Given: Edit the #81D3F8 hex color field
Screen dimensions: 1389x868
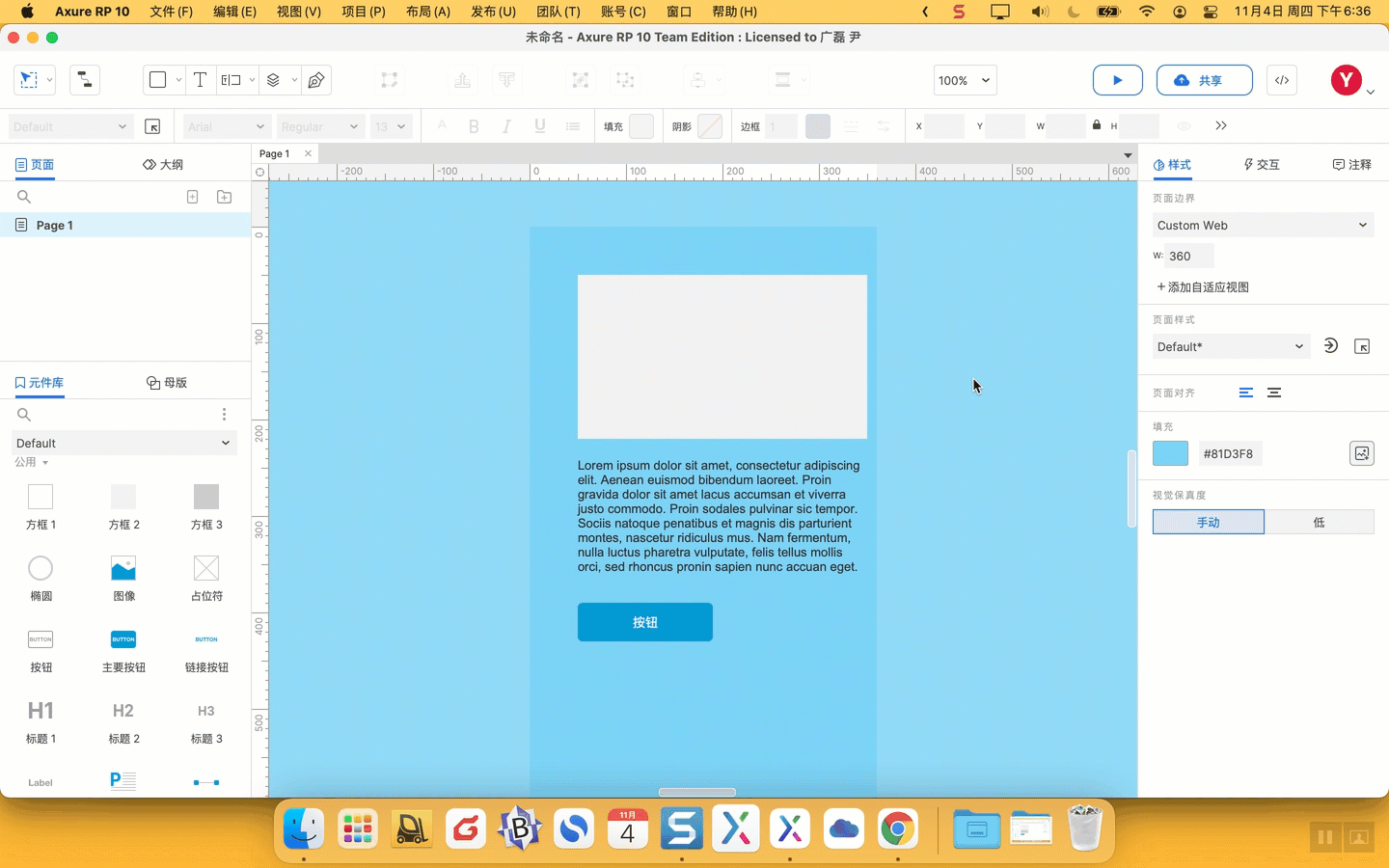Looking at the screenshot, I should (1229, 453).
